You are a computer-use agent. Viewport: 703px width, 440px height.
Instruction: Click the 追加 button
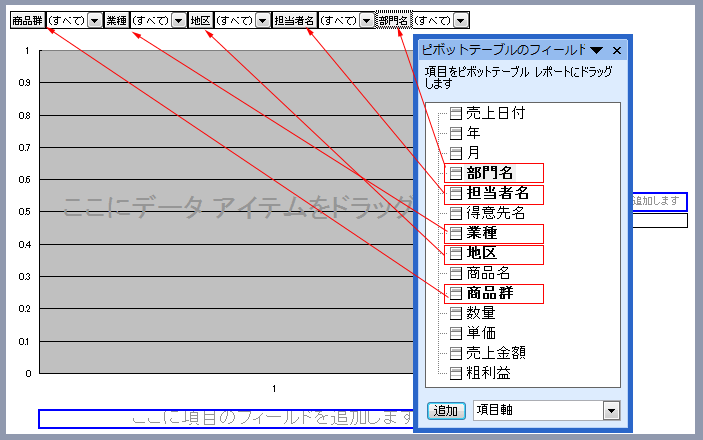pyautogui.click(x=444, y=410)
